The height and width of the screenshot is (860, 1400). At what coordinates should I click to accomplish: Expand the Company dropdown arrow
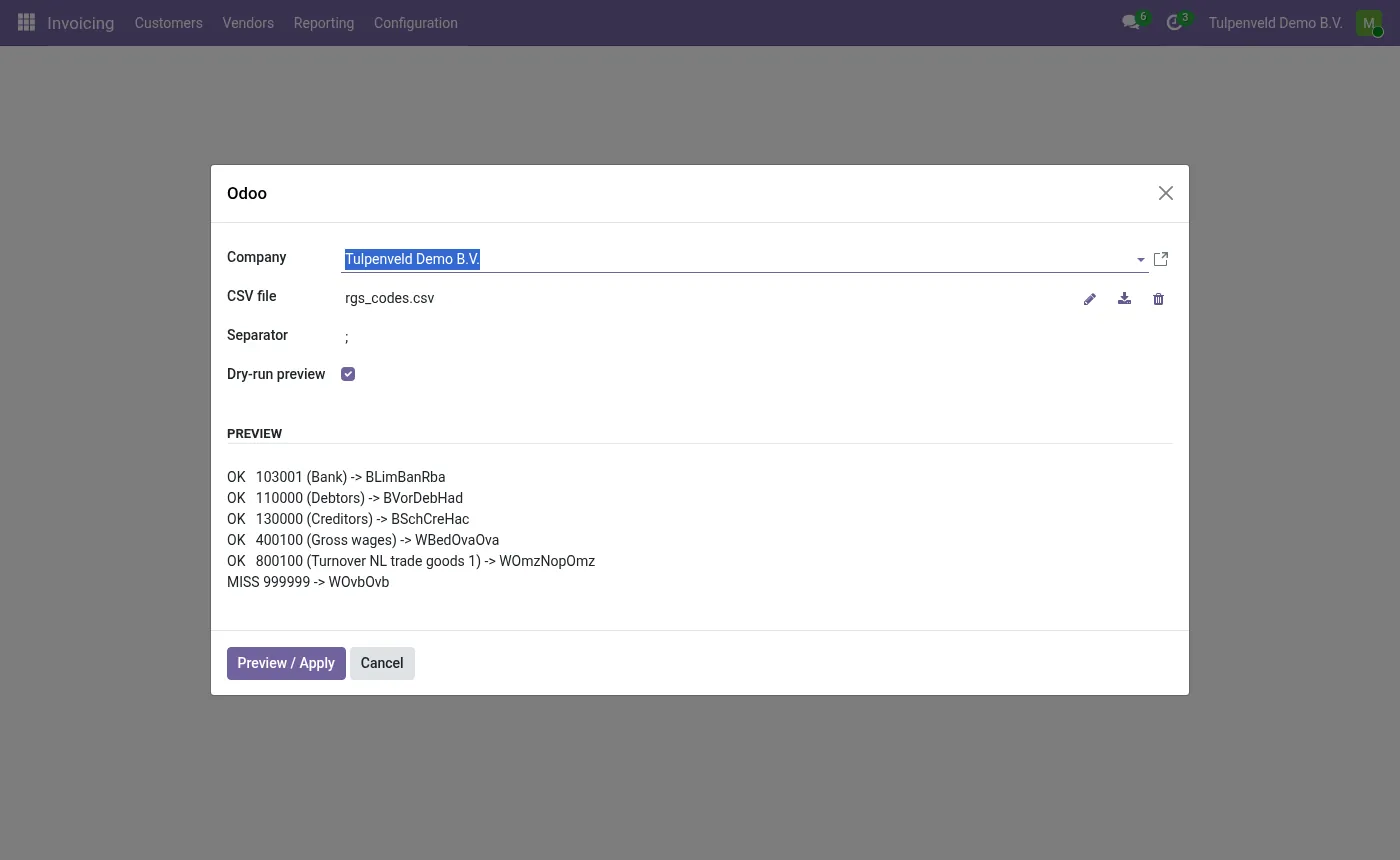click(x=1140, y=260)
